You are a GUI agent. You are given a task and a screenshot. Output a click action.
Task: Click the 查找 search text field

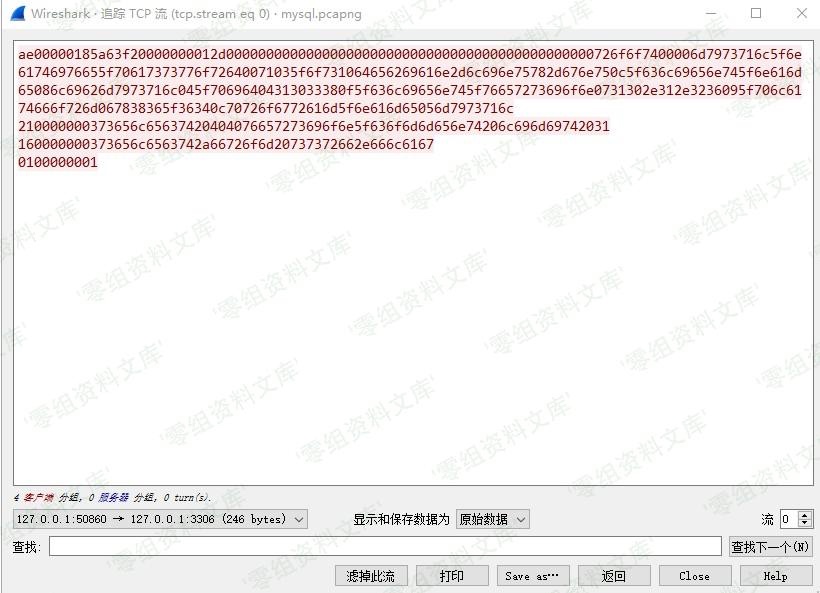(x=385, y=546)
